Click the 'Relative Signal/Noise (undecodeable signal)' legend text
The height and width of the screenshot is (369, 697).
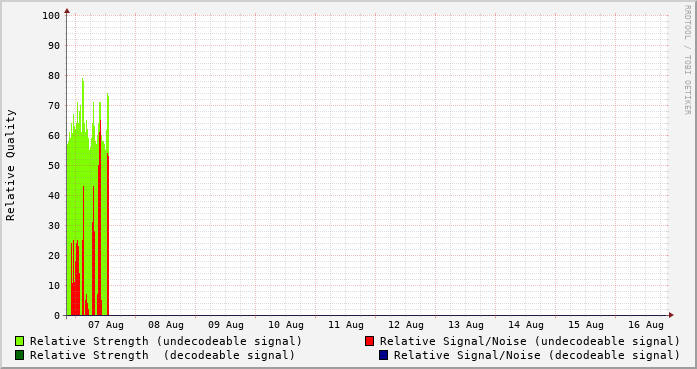click(x=530, y=341)
